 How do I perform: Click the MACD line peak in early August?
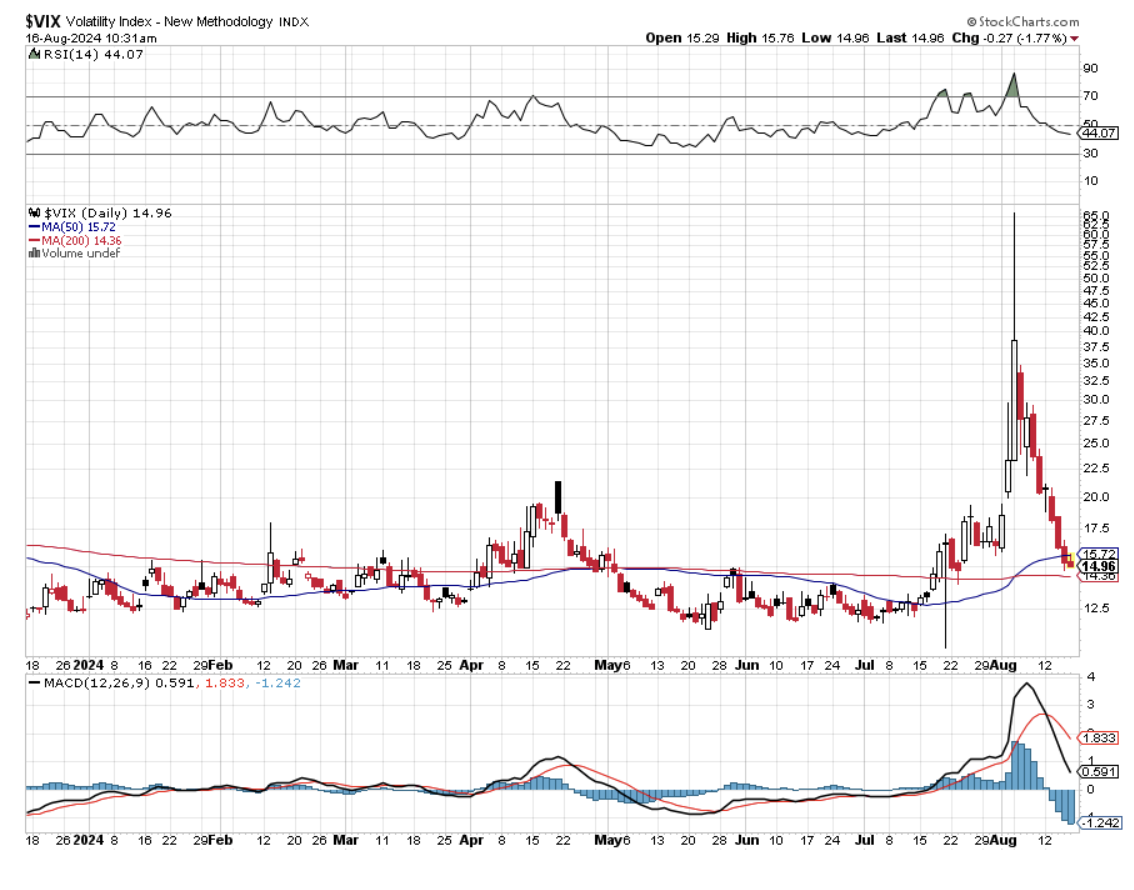pyautogui.click(x=1026, y=684)
